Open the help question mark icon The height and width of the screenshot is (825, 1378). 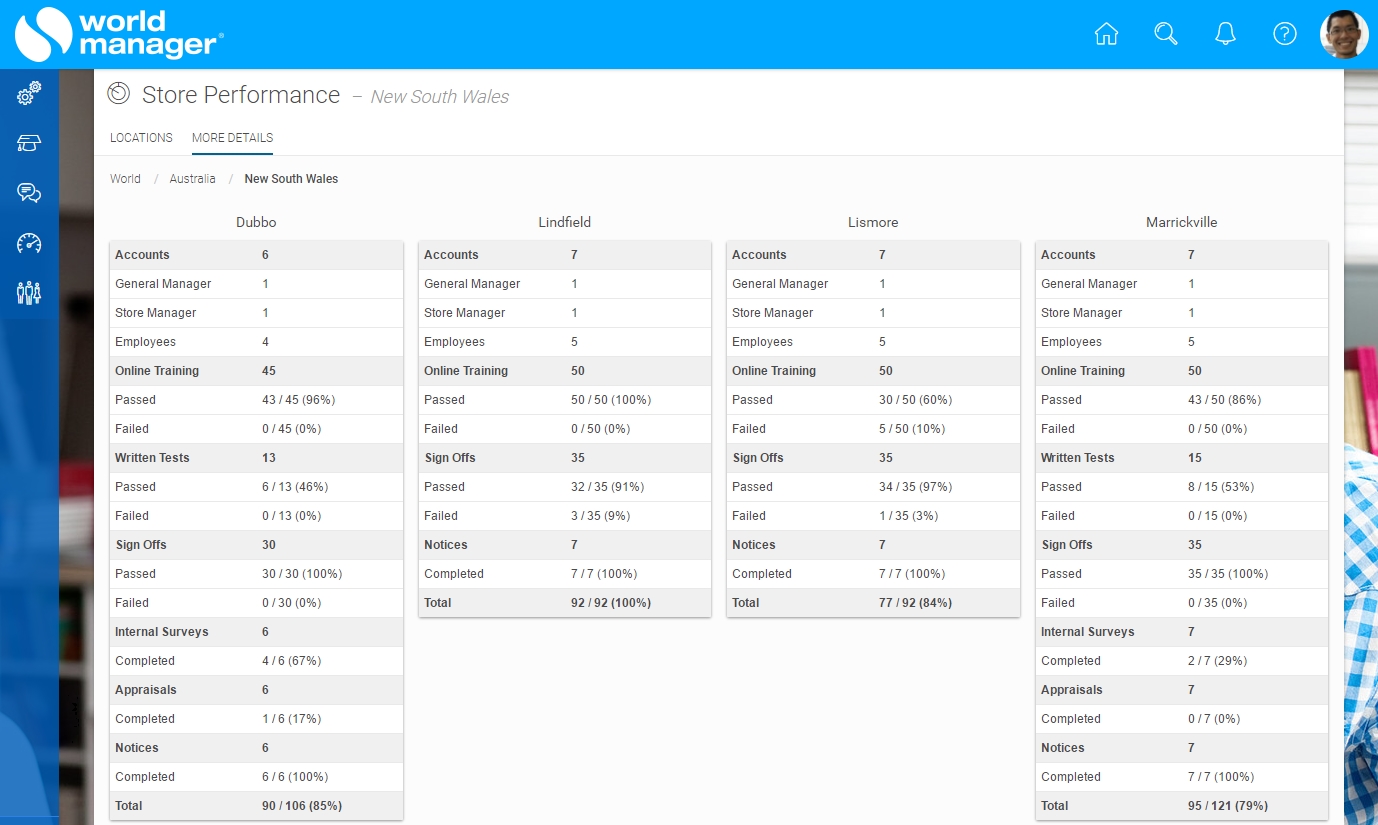[x=1285, y=34]
